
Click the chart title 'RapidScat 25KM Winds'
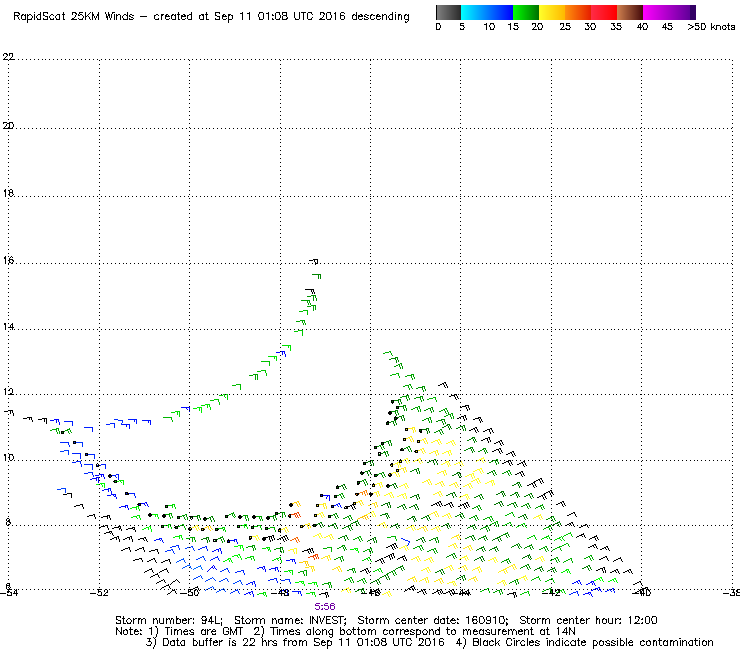click(74, 17)
